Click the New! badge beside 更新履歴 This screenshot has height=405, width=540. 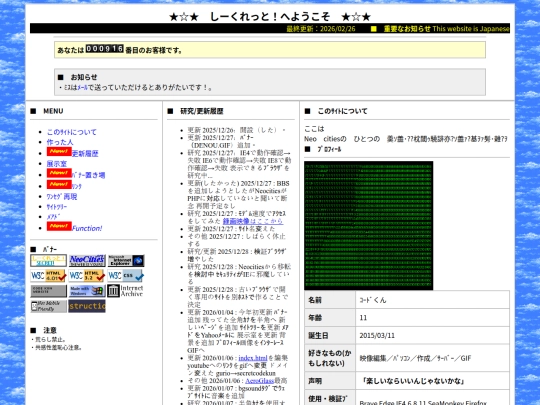tap(59, 152)
